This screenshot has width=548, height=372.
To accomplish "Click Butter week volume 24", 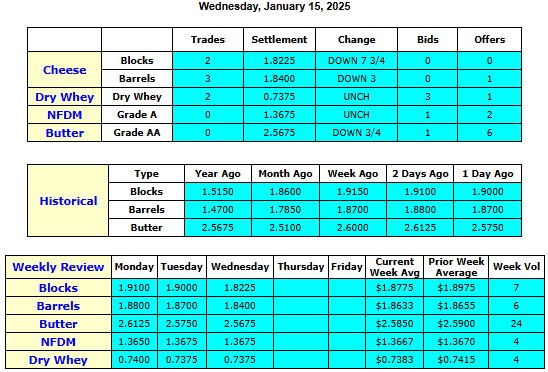I will (516, 324).
